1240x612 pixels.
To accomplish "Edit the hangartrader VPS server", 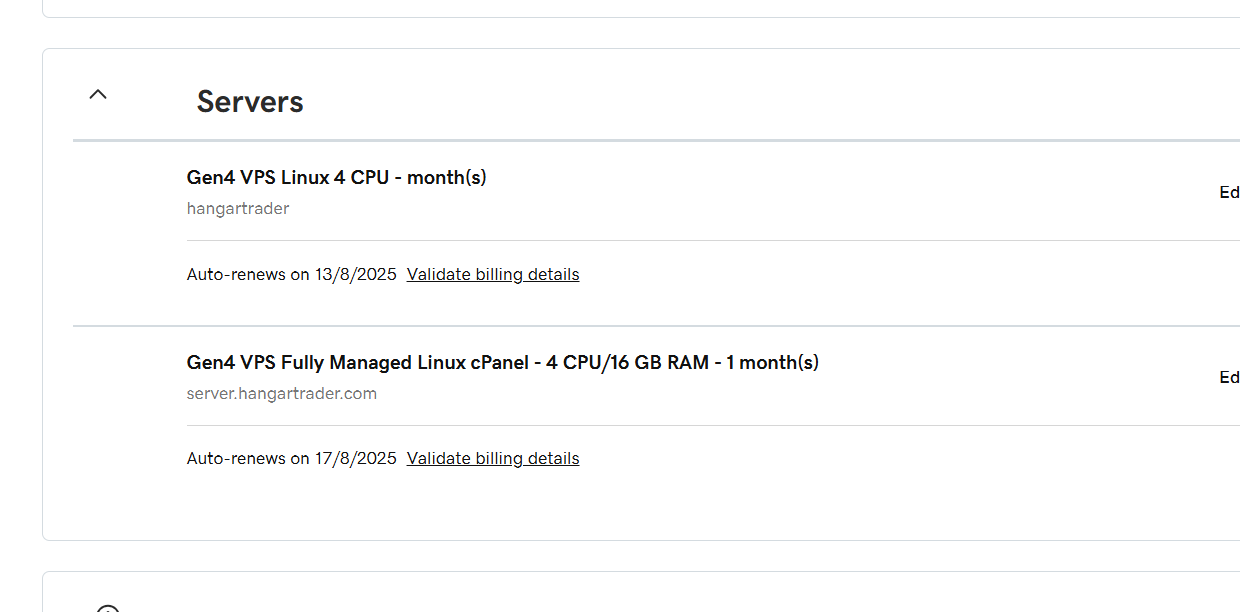I will [x=1229, y=192].
